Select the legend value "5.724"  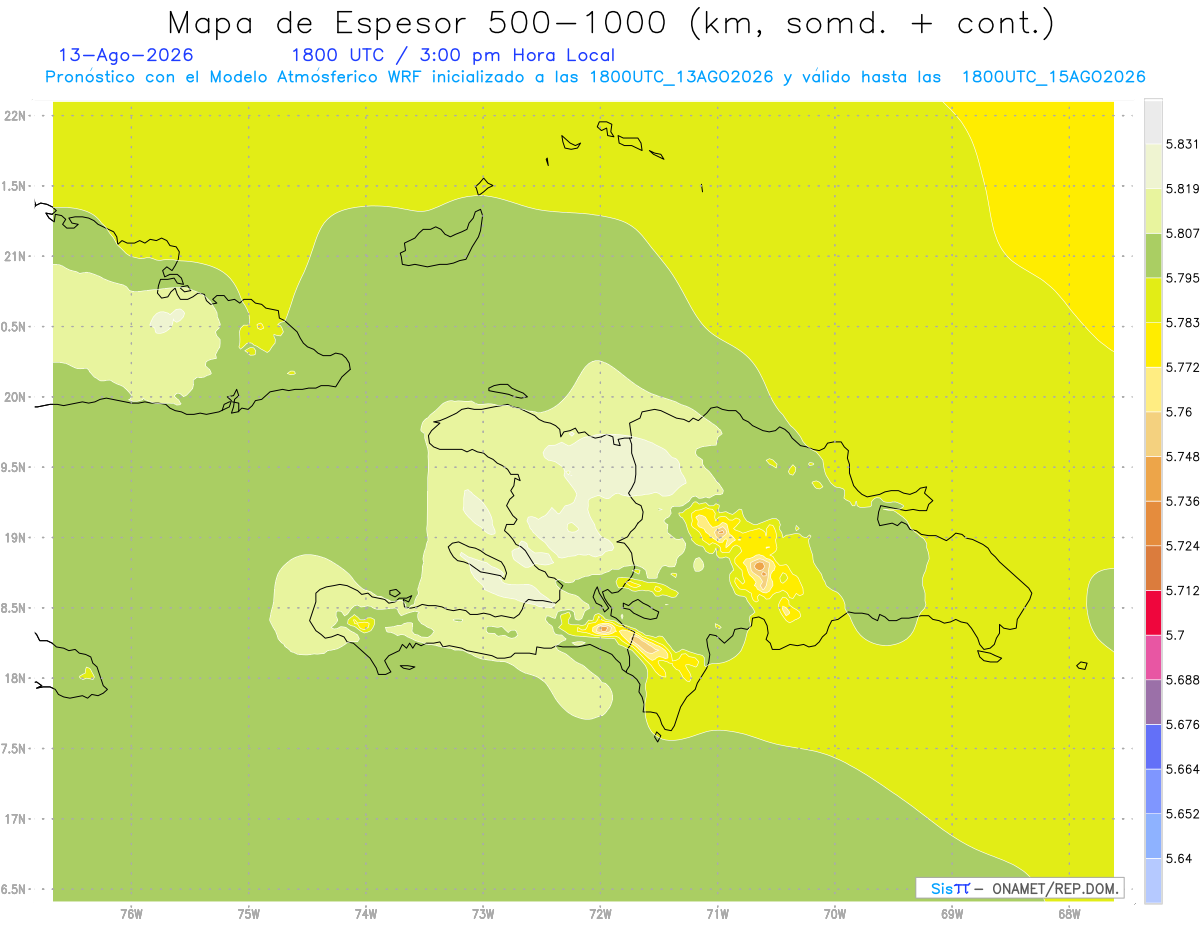point(1182,546)
